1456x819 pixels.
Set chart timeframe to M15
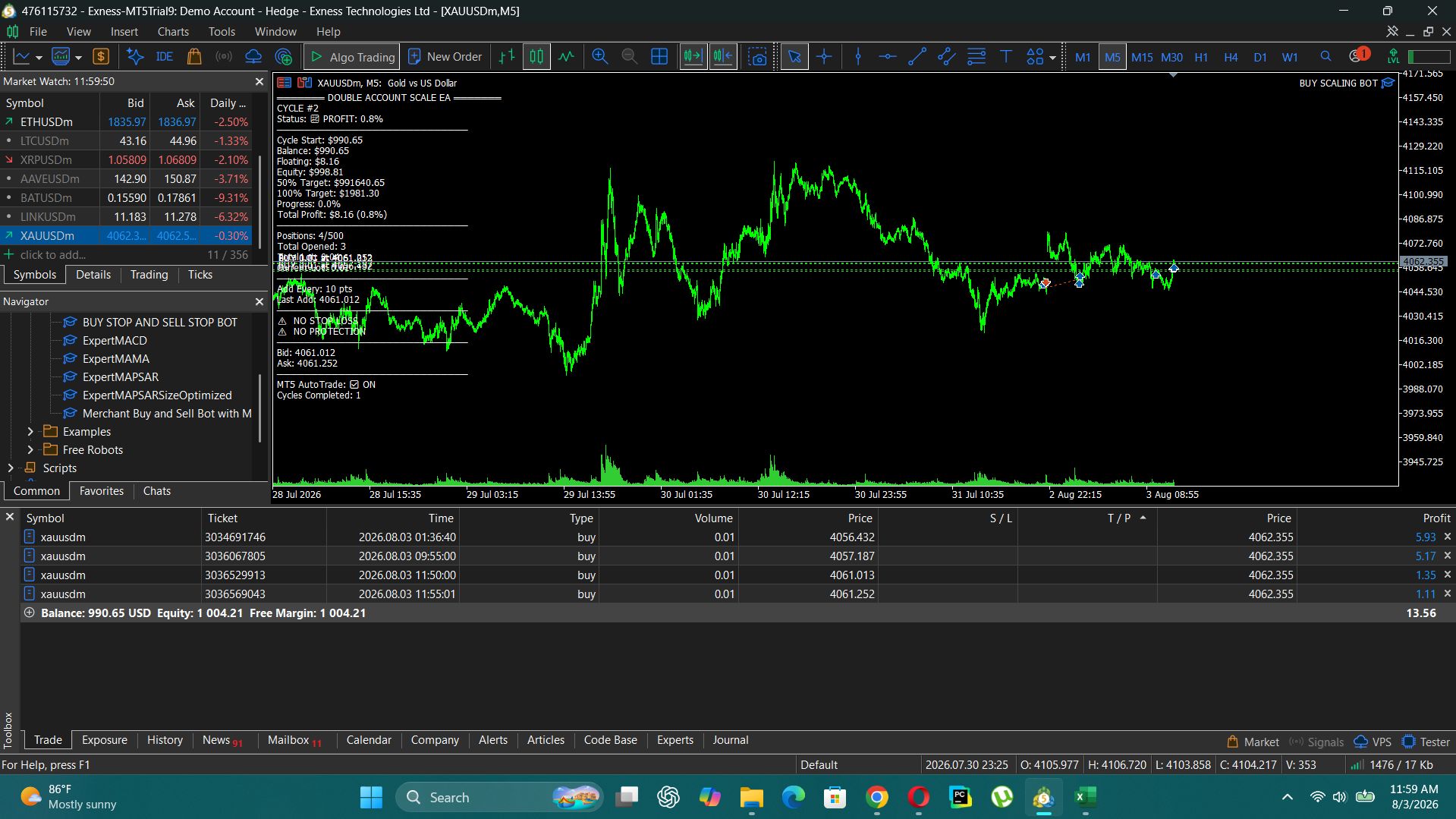point(1141,57)
